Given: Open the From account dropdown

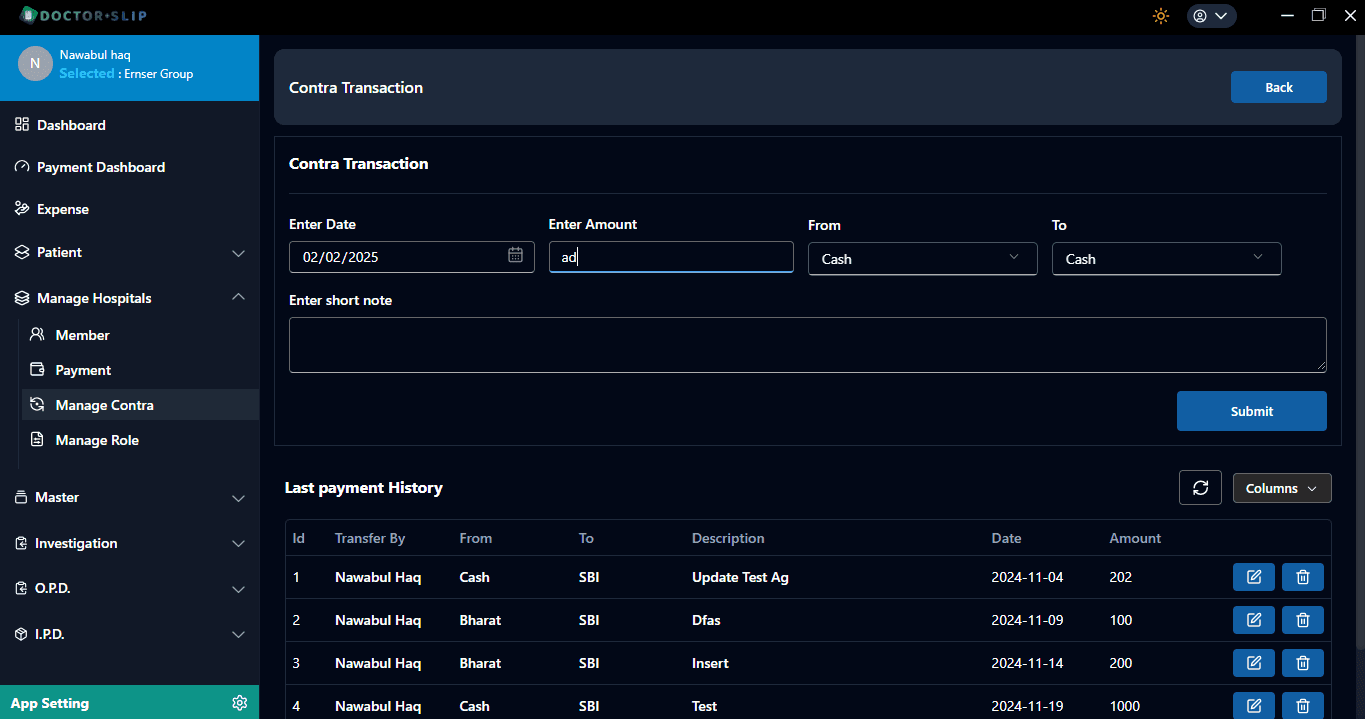Looking at the screenshot, I should pos(921,259).
